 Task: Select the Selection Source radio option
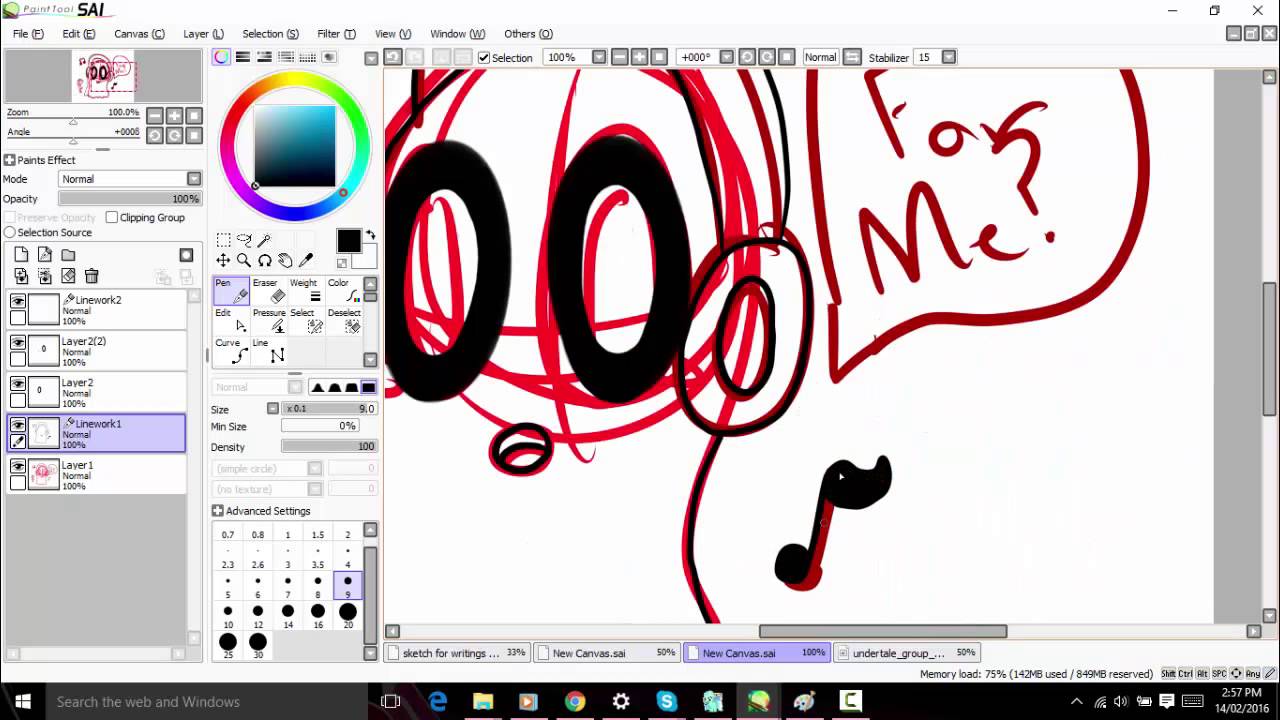coord(10,232)
